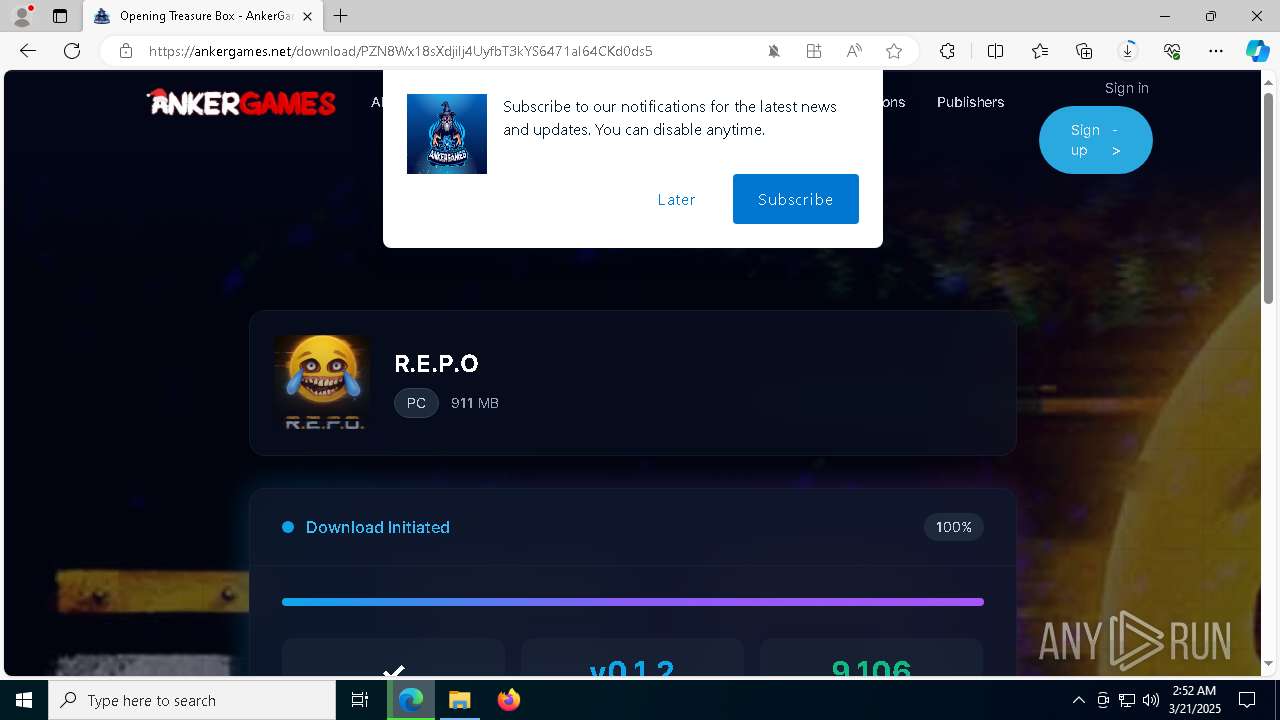Add this page to favorites star
Screen dimensions: 1280x720
pyautogui.click(x=894, y=51)
